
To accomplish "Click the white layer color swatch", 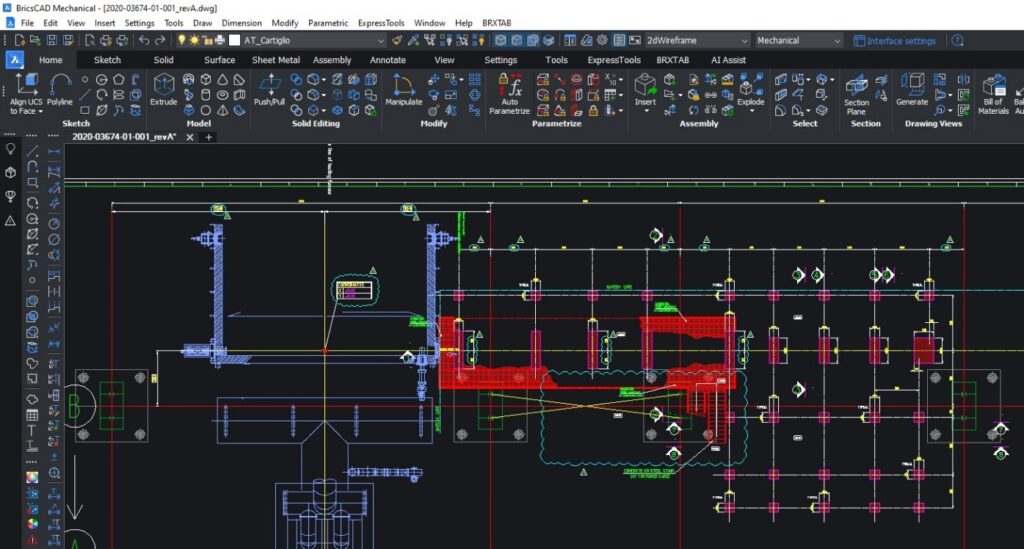I will pos(234,41).
